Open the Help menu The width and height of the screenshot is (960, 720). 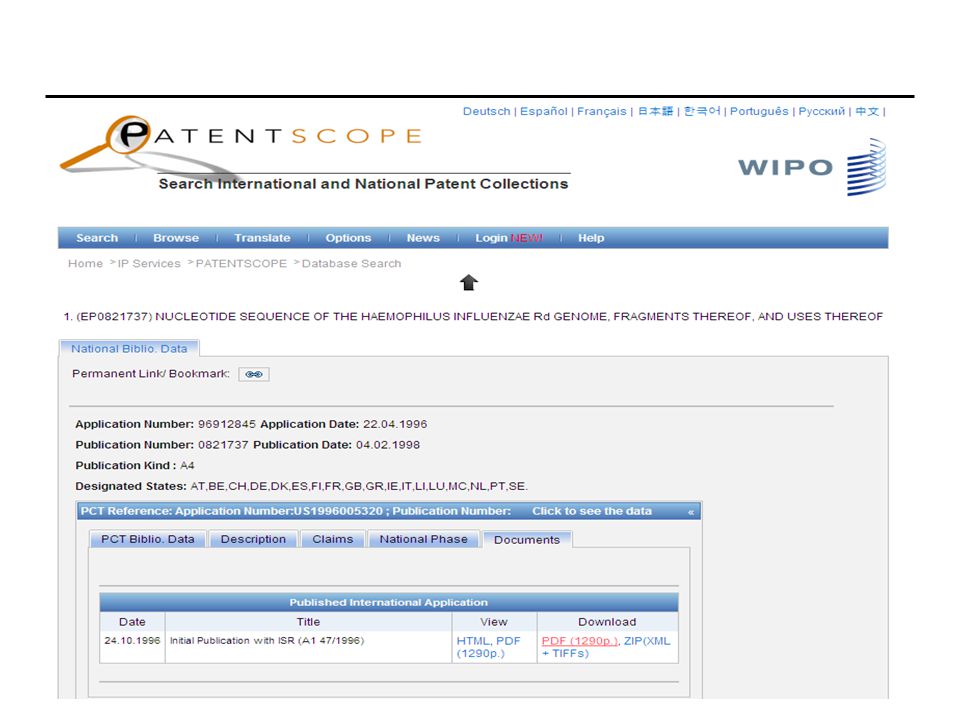click(591, 238)
